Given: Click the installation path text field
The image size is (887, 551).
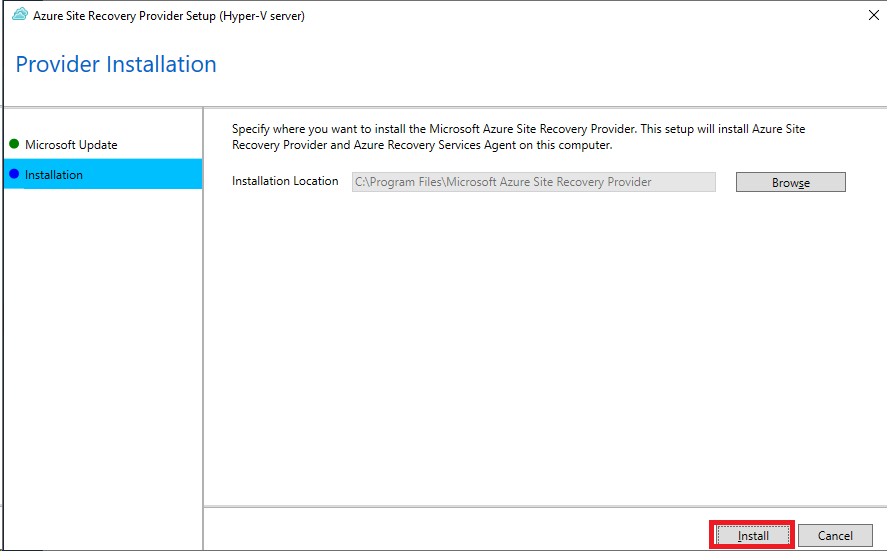Looking at the screenshot, I should point(533,182).
